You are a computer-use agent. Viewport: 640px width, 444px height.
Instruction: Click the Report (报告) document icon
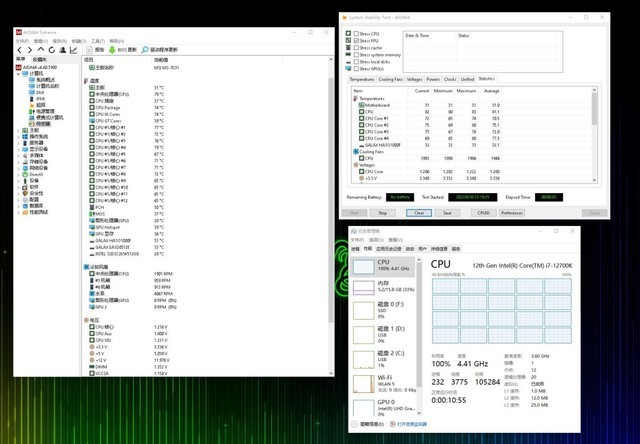click(x=90, y=50)
